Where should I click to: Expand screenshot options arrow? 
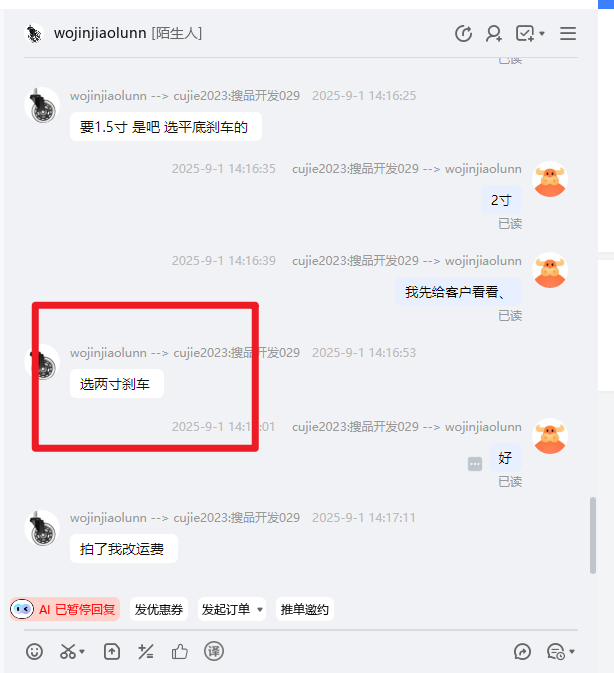(x=82, y=652)
